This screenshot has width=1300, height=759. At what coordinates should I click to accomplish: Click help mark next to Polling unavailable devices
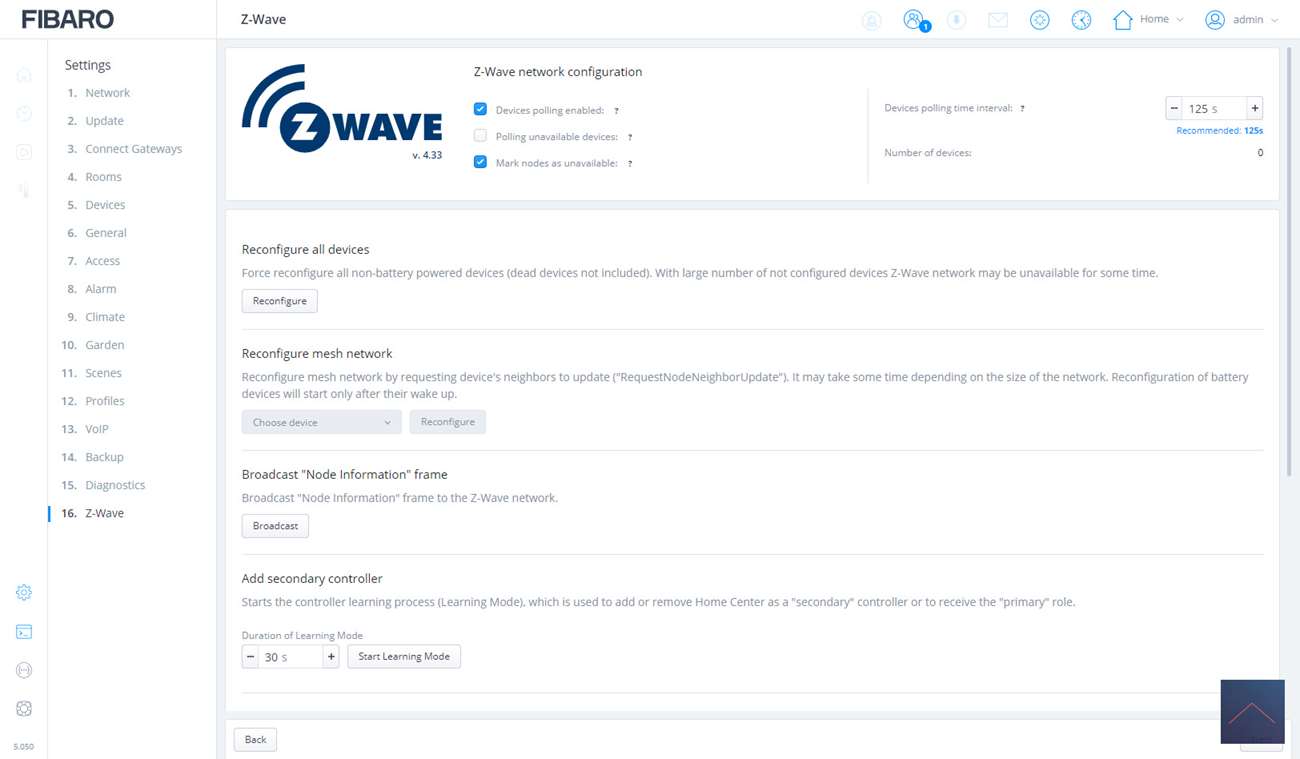(630, 137)
